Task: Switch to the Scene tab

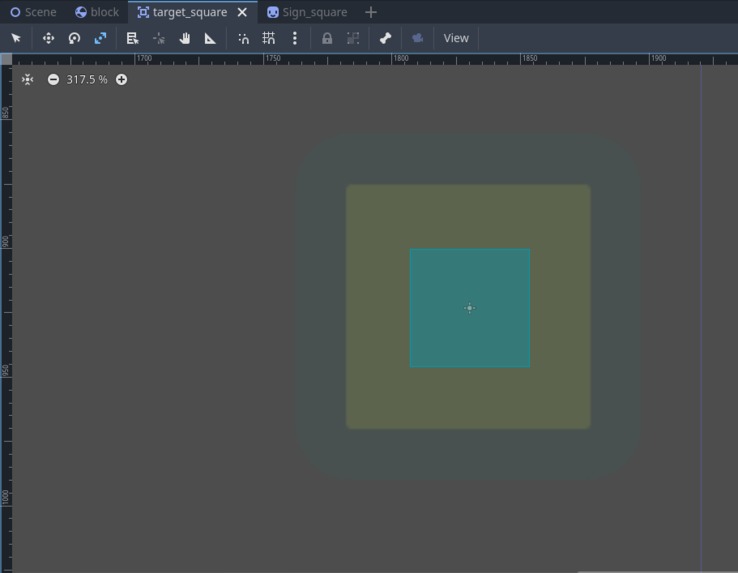Action: pyautogui.click(x=33, y=12)
